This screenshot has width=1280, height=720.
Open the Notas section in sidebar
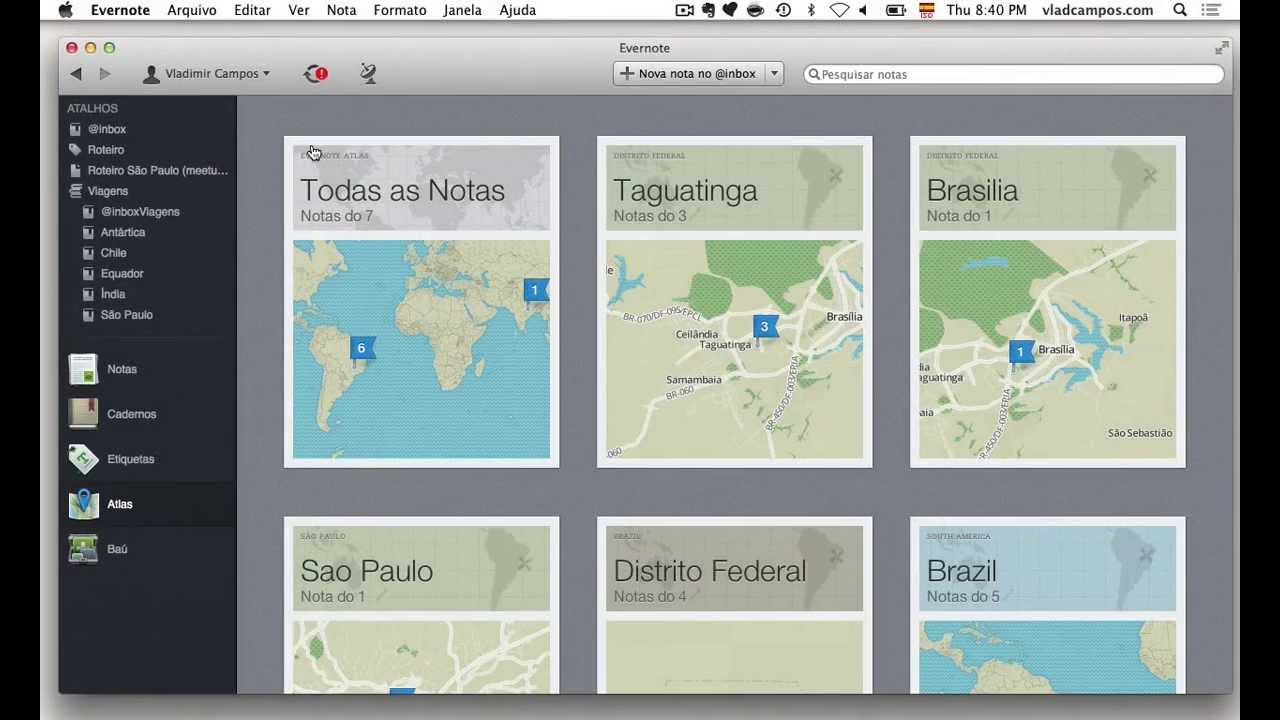[148, 369]
